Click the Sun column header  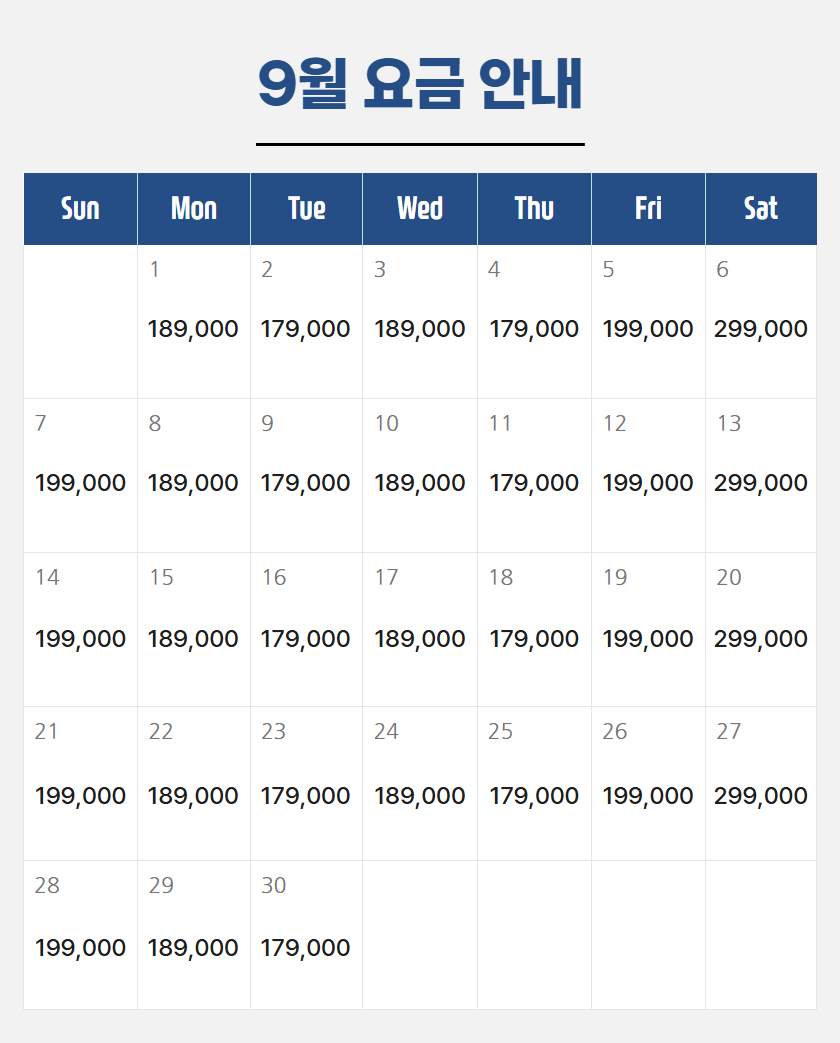click(x=80, y=209)
